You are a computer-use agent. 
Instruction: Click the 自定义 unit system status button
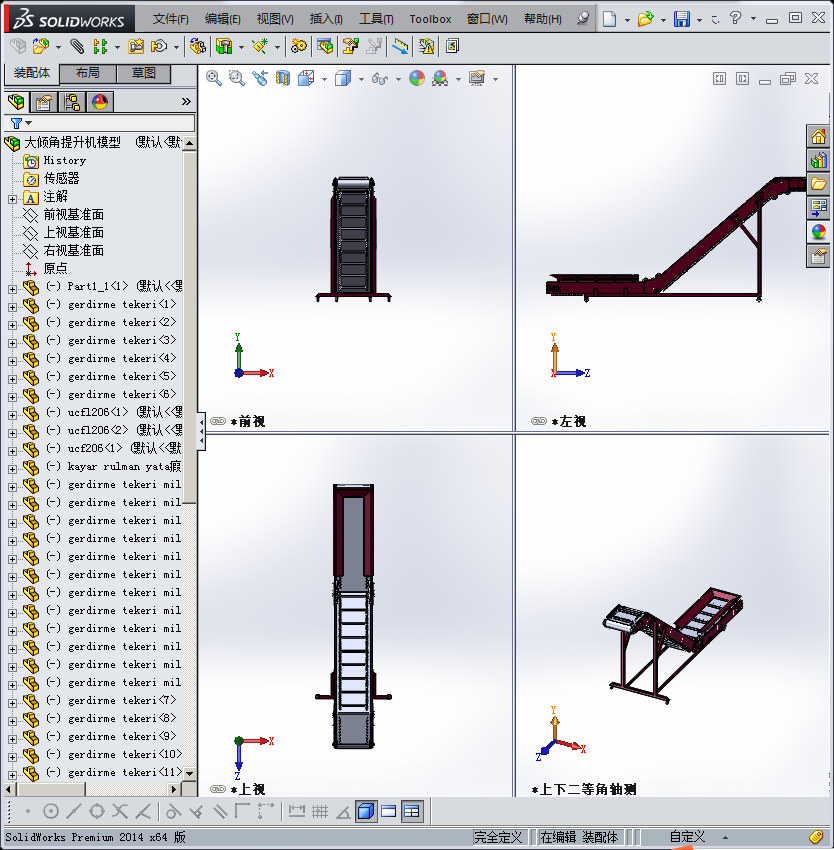(687, 837)
